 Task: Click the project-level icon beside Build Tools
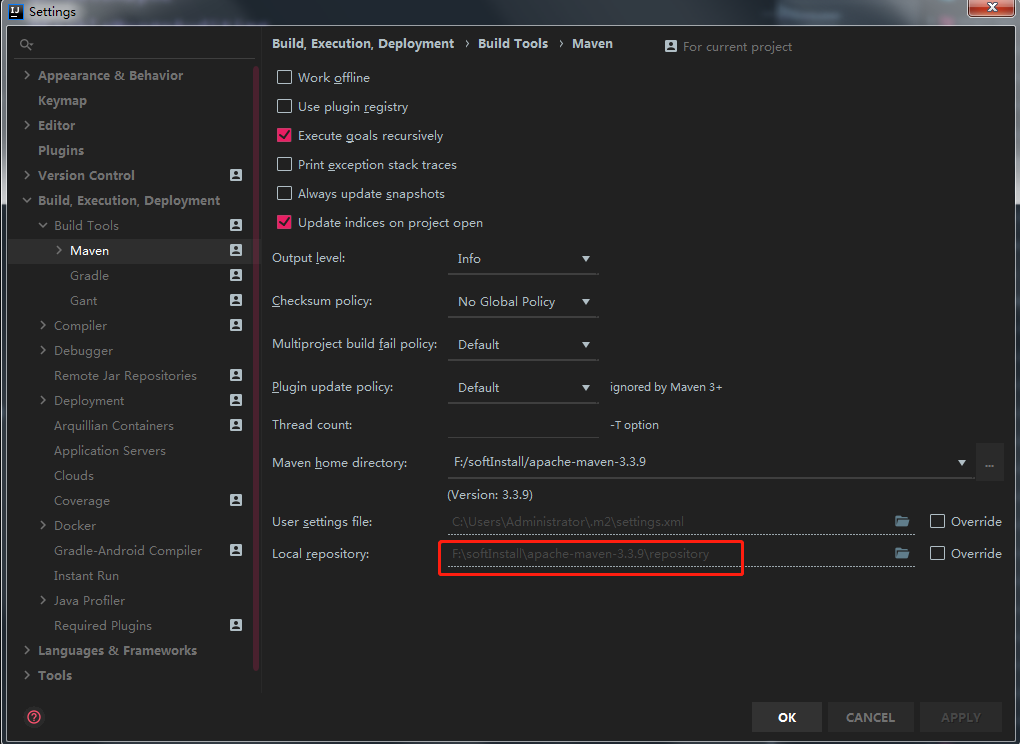pos(236,225)
